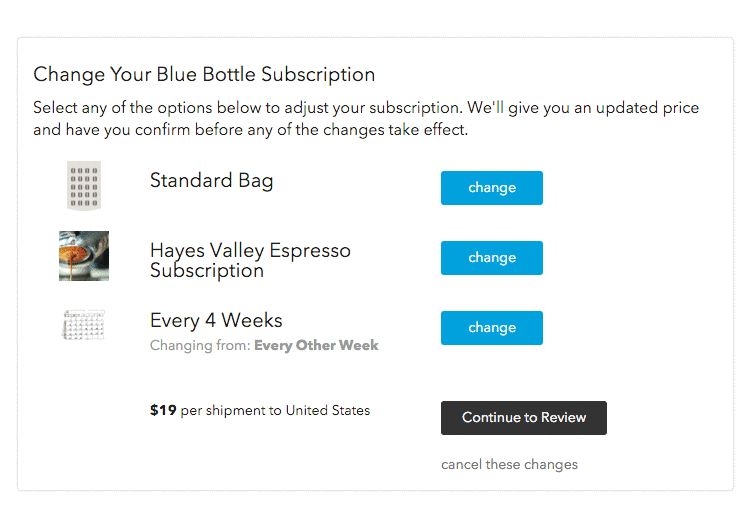This screenshot has height=522, width=750.
Task: Click the calendar icon beside Every 4 Weeks
Action: click(x=84, y=325)
